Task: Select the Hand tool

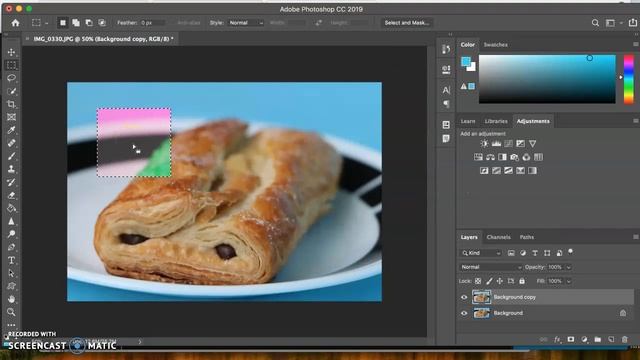Action: 11,299
